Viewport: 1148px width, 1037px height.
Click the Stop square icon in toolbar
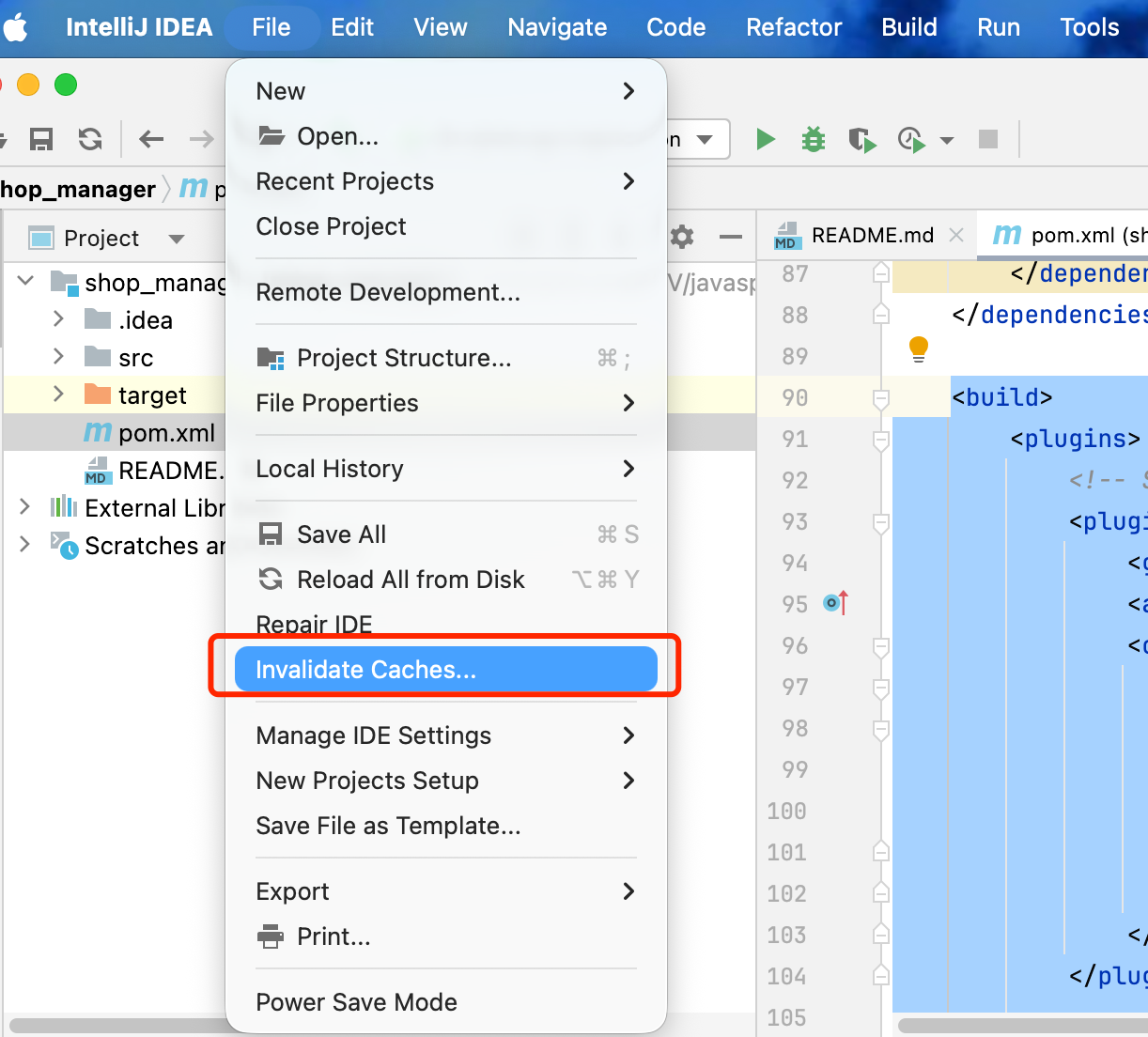(x=987, y=140)
